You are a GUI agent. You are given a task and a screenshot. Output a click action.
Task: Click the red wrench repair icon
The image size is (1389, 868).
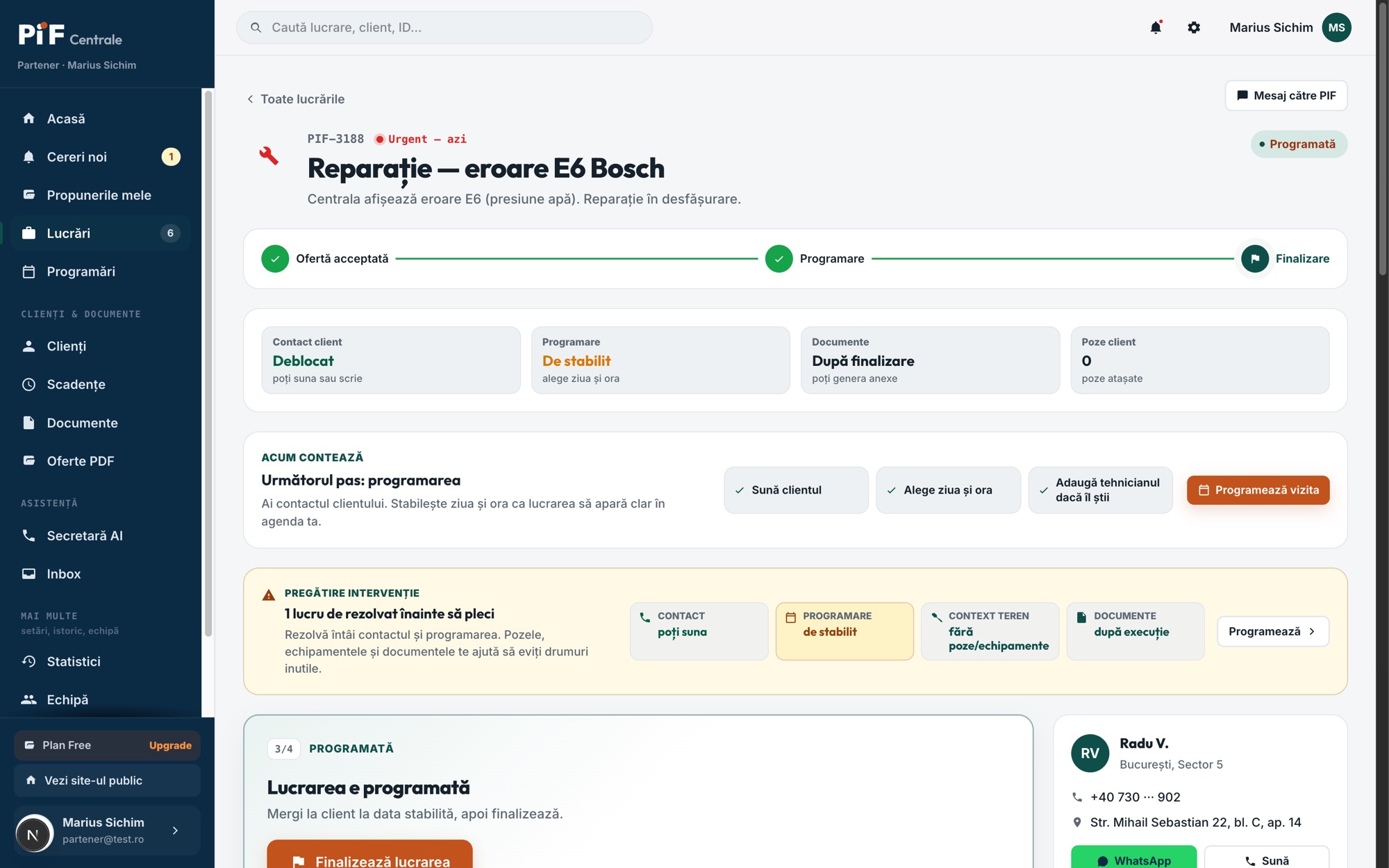click(269, 156)
